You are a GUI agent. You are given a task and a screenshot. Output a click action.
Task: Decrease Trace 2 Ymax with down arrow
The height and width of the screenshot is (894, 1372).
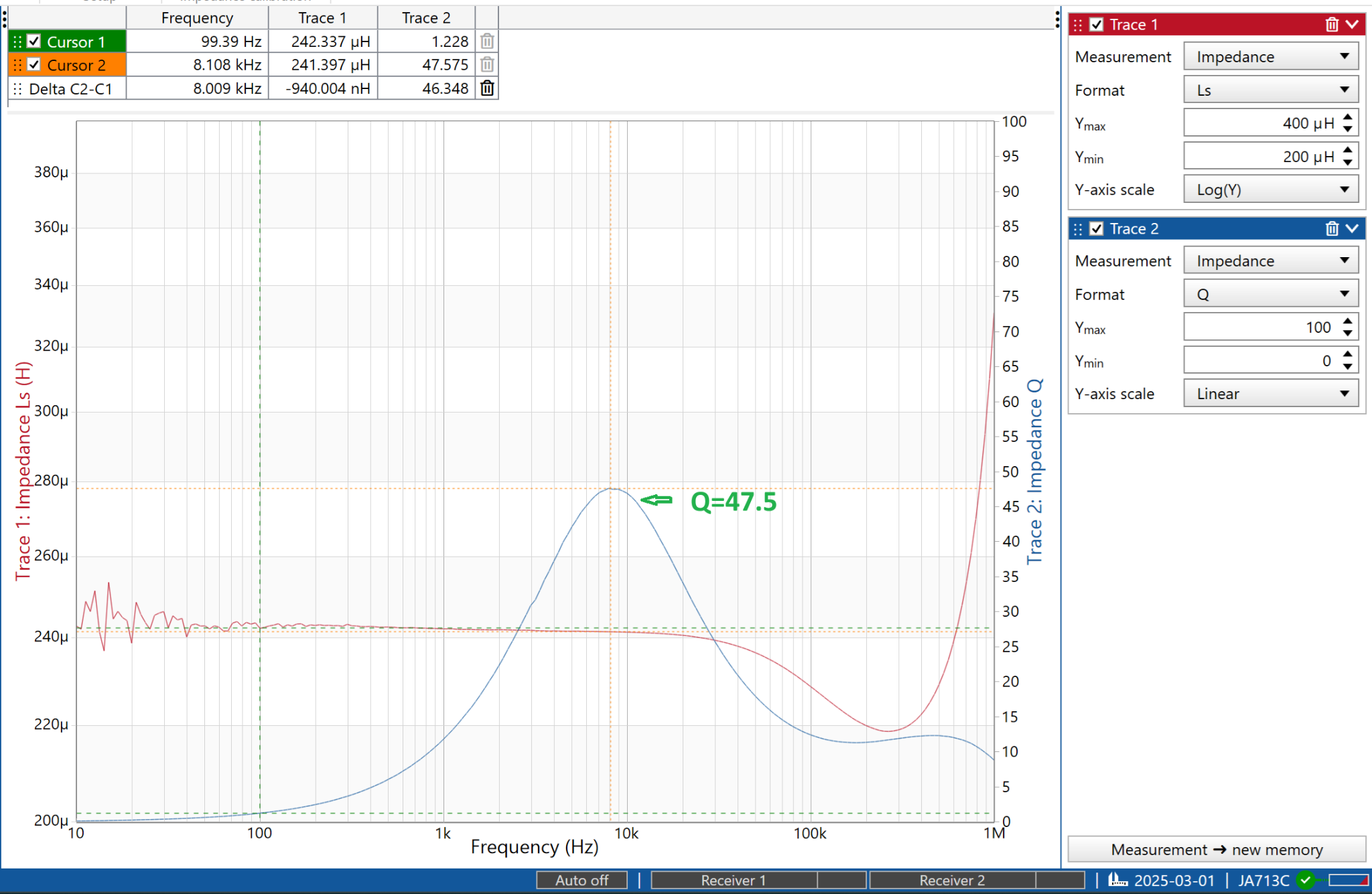click(x=1348, y=333)
